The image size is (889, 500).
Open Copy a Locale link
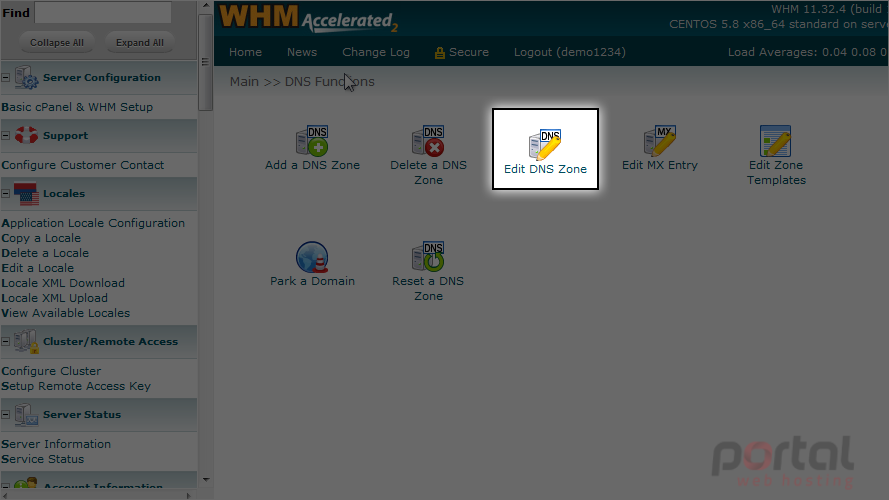[41, 238]
